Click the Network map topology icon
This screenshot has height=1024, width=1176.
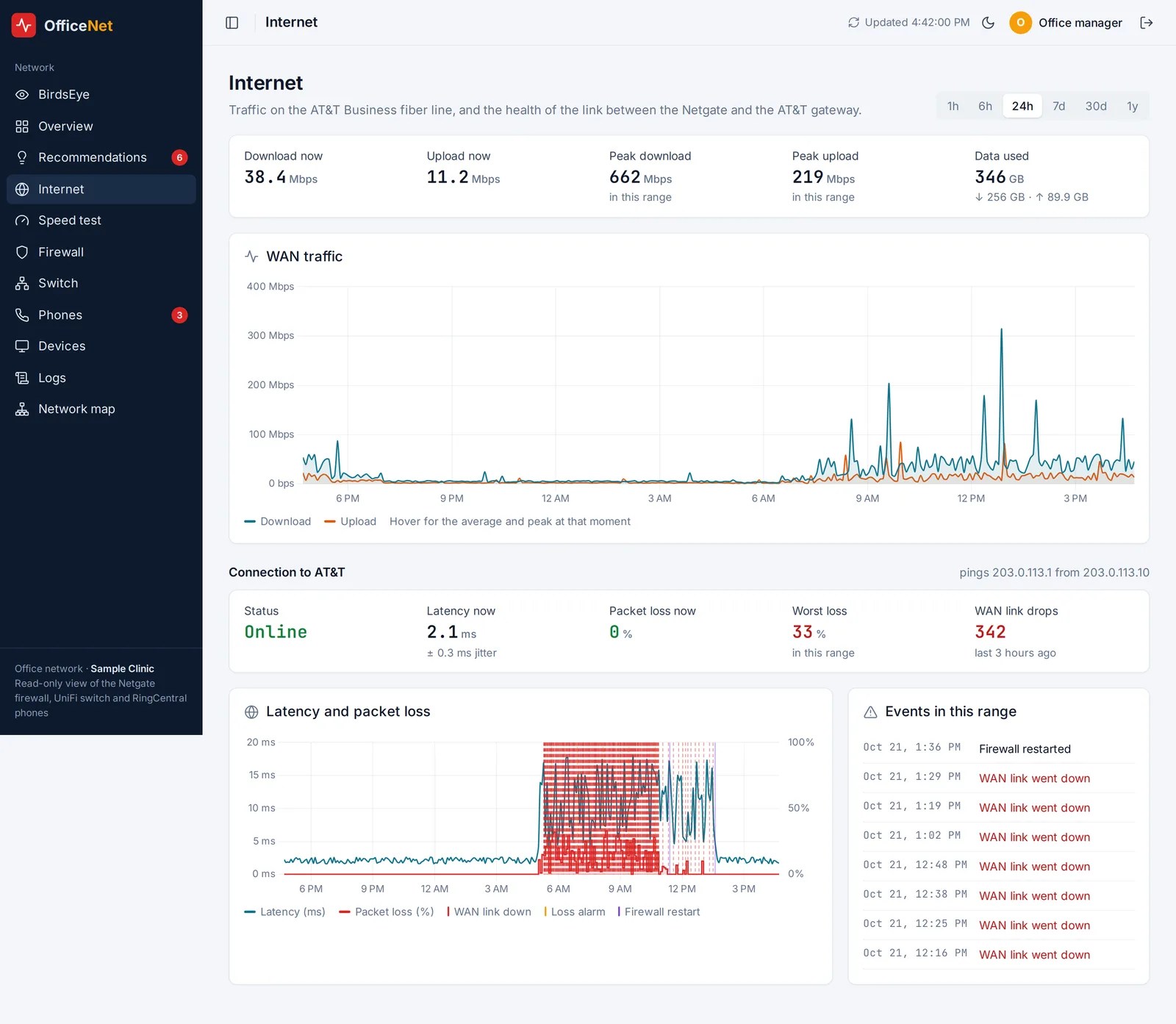[x=22, y=409]
